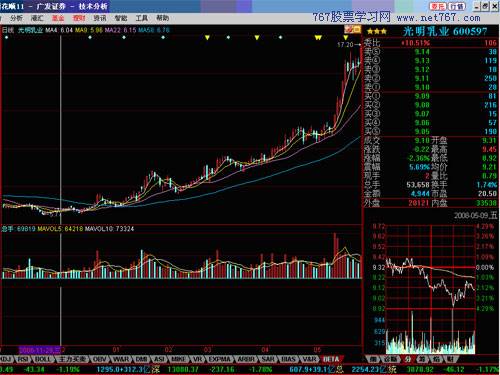Select the 财 tab below the intraday chart
The height and width of the screenshot is (375, 500).
coord(450,359)
